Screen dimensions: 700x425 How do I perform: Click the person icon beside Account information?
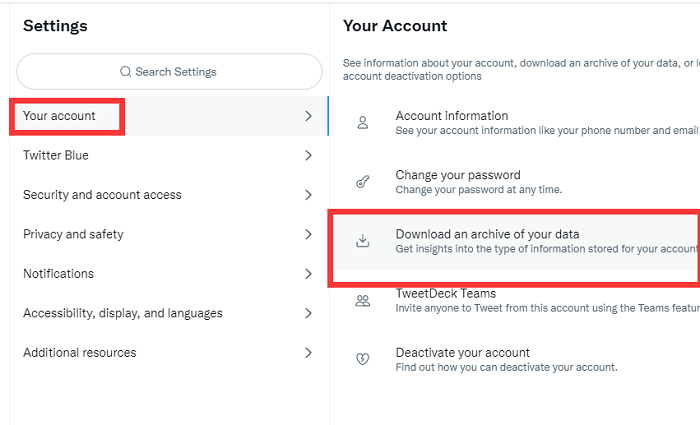pyautogui.click(x=363, y=123)
